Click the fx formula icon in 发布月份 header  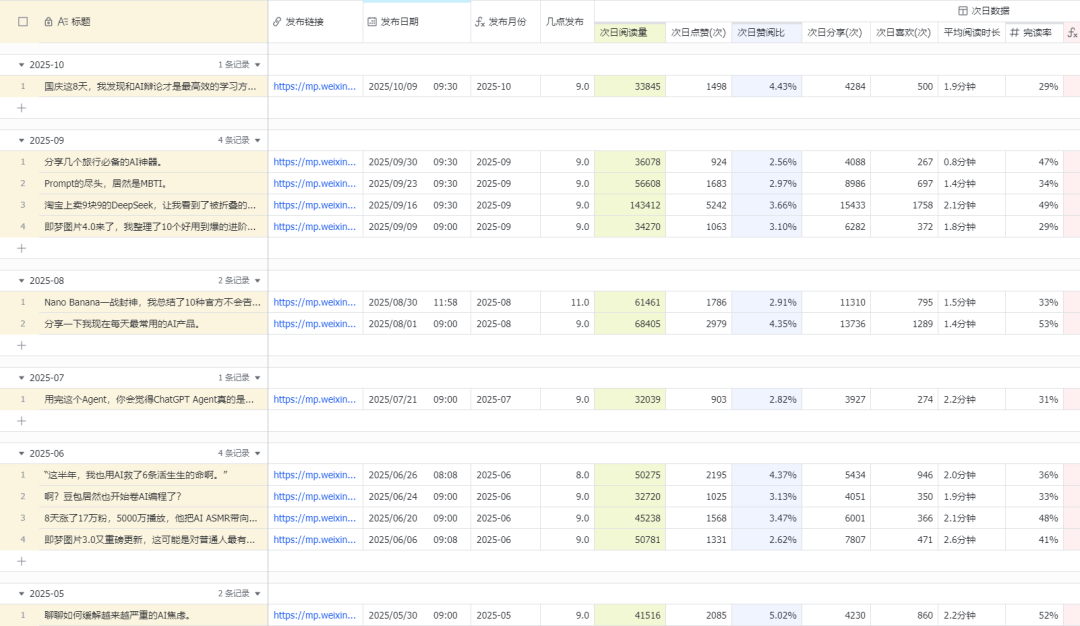point(480,22)
